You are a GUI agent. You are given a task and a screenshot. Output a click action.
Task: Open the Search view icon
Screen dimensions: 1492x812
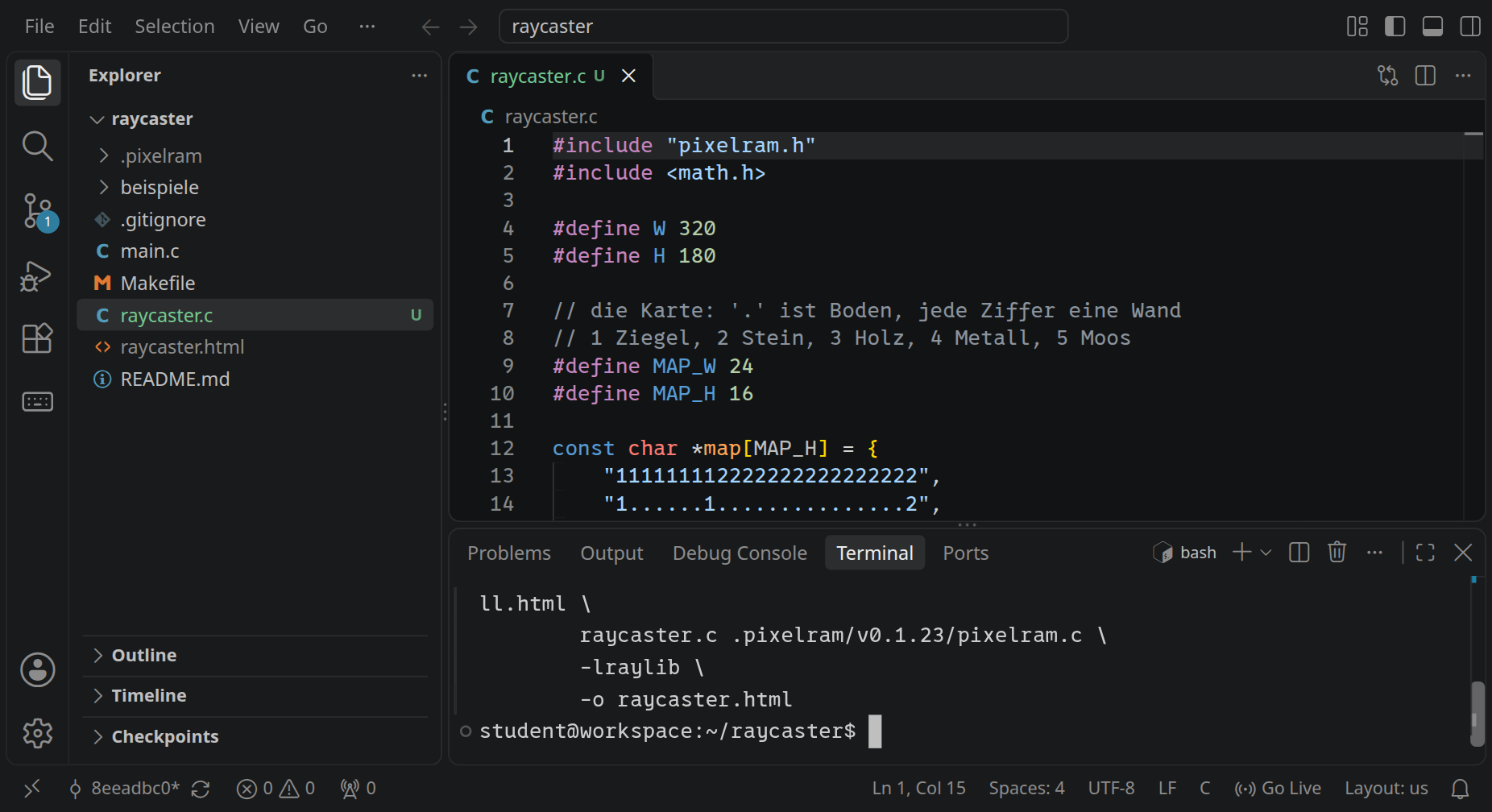[x=37, y=146]
